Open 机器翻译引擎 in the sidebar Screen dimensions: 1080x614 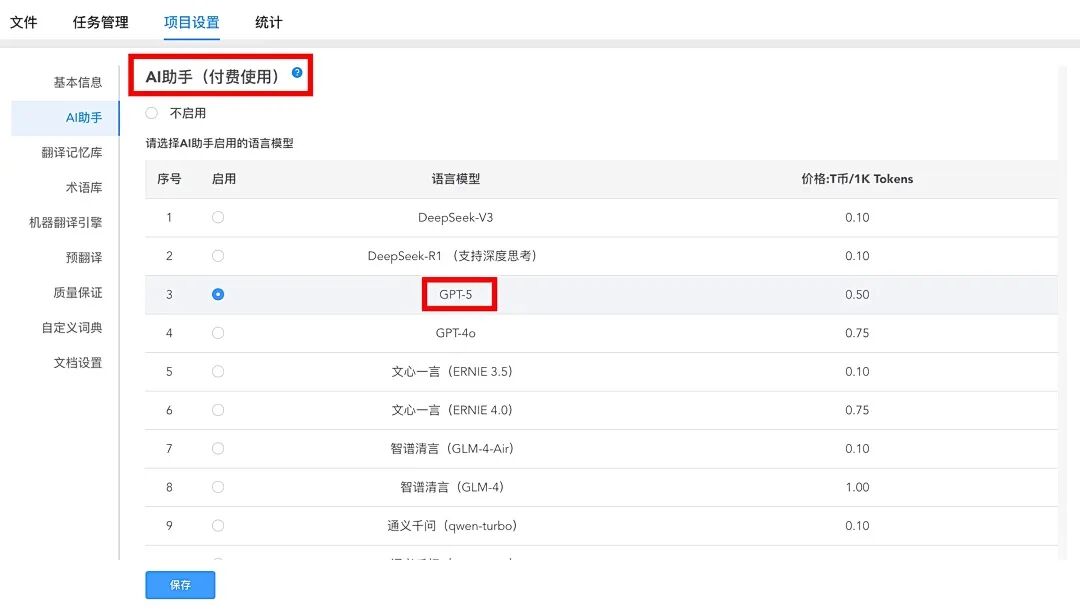coord(65,223)
